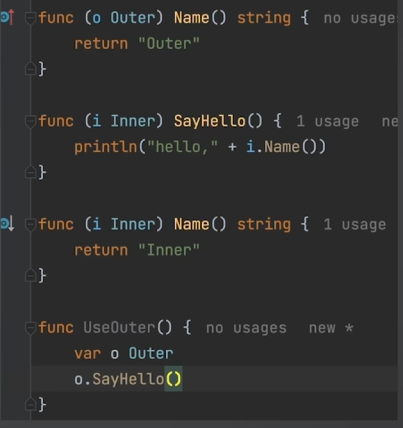403x428 pixels.
Task: Click the fold-end marker after return "Outer"
Action: [x=30, y=69]
